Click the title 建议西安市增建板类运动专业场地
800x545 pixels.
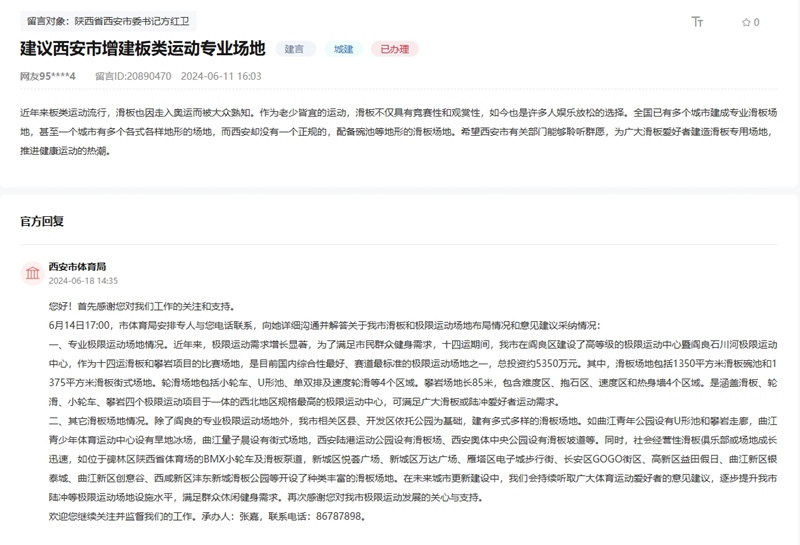pos(143,48)
